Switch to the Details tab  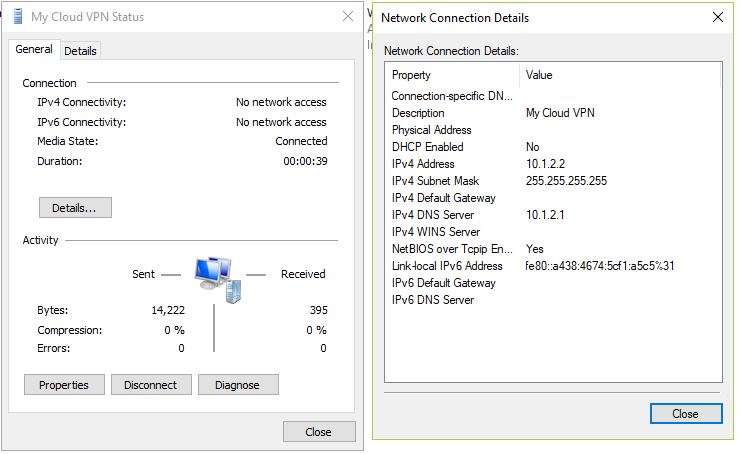click(80, 51)
